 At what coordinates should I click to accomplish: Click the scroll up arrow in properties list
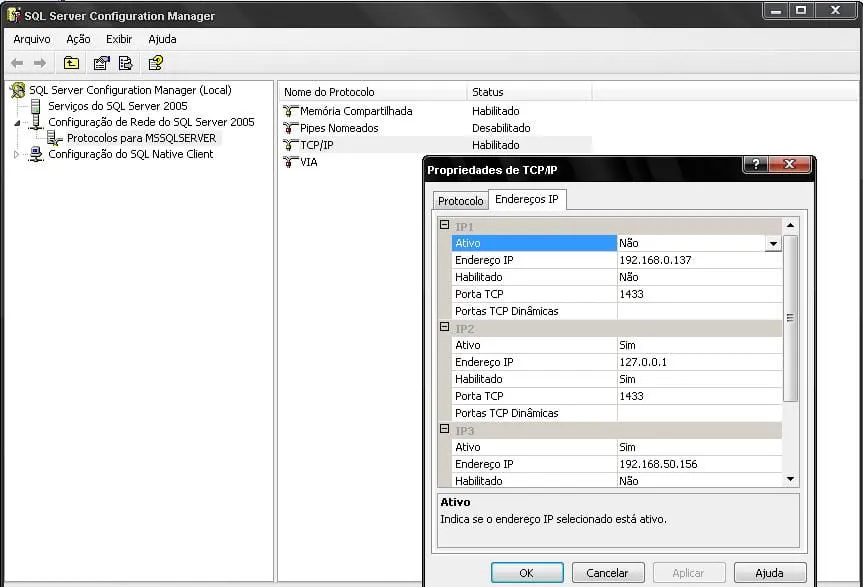pyautogui.click(x=790, y=226)
